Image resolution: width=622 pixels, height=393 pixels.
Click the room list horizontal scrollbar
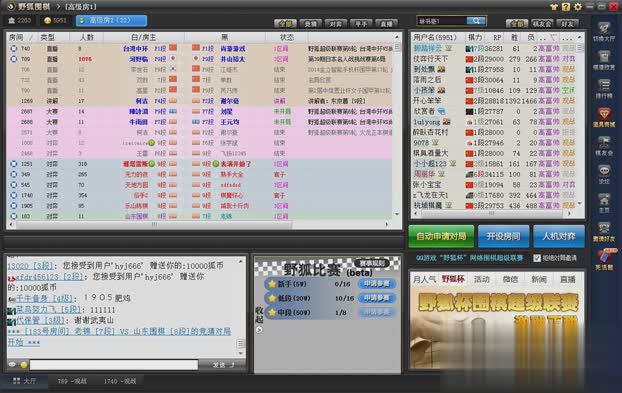(x=155, y=224)
